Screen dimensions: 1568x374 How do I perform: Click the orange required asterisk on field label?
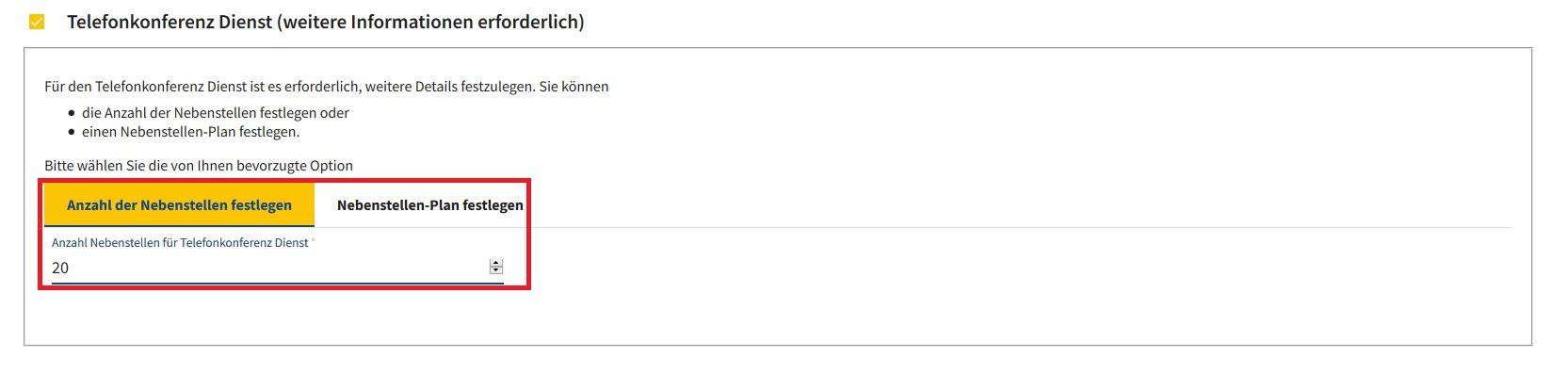(313, 241)
